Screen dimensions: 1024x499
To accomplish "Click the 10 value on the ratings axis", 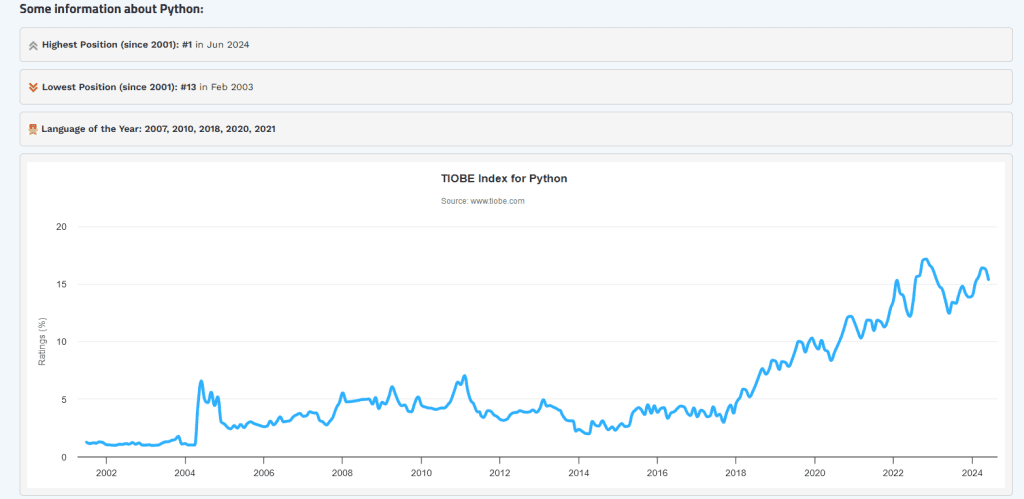I will [63, 342].
